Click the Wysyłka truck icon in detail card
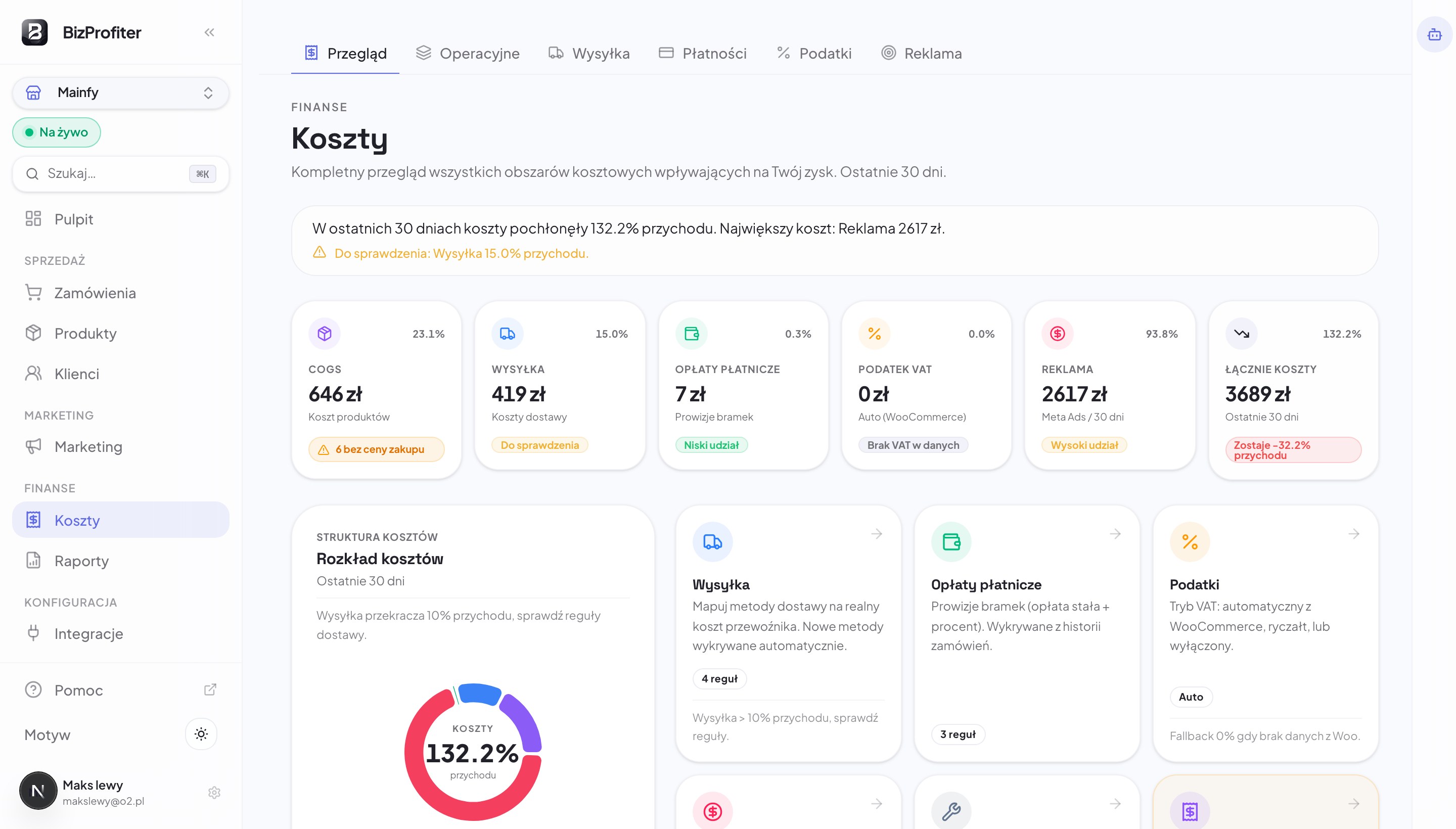Image resolution: width=1456 pixels, height=829 pixels. (712, 542)
